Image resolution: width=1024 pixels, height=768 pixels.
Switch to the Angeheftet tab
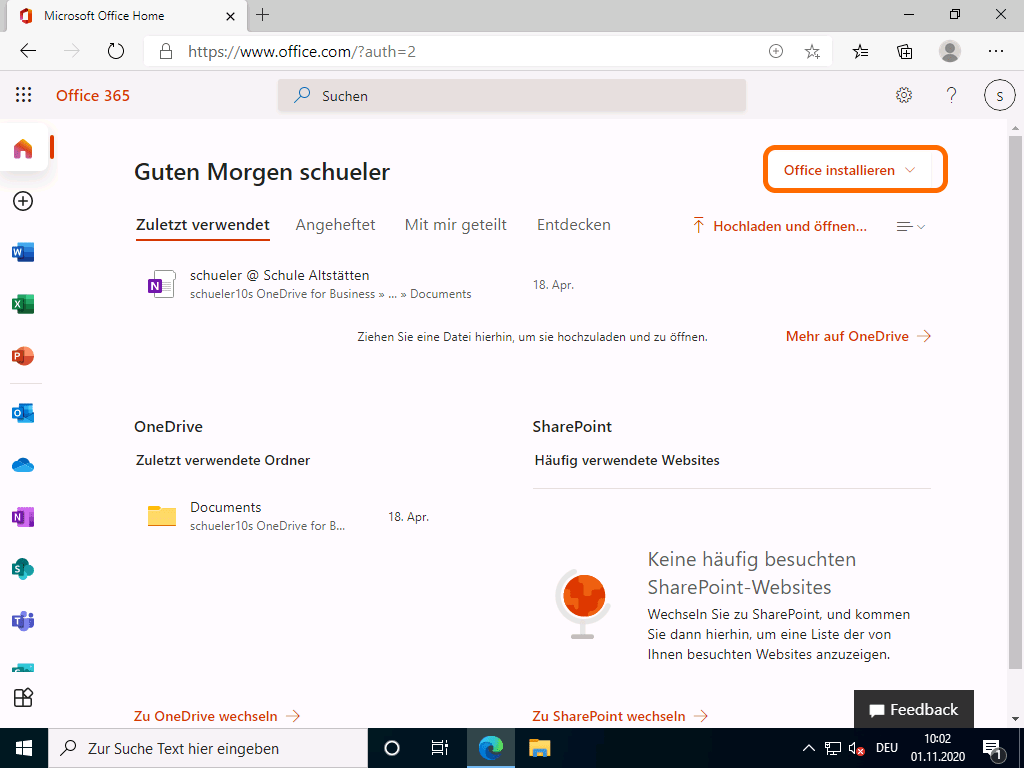coord(335,225)
